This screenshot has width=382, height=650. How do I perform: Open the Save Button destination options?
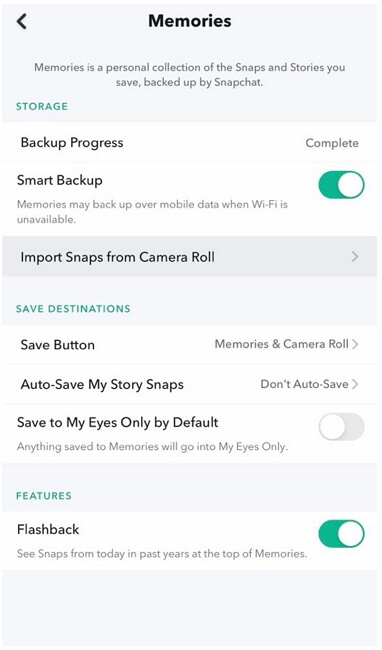190,344
